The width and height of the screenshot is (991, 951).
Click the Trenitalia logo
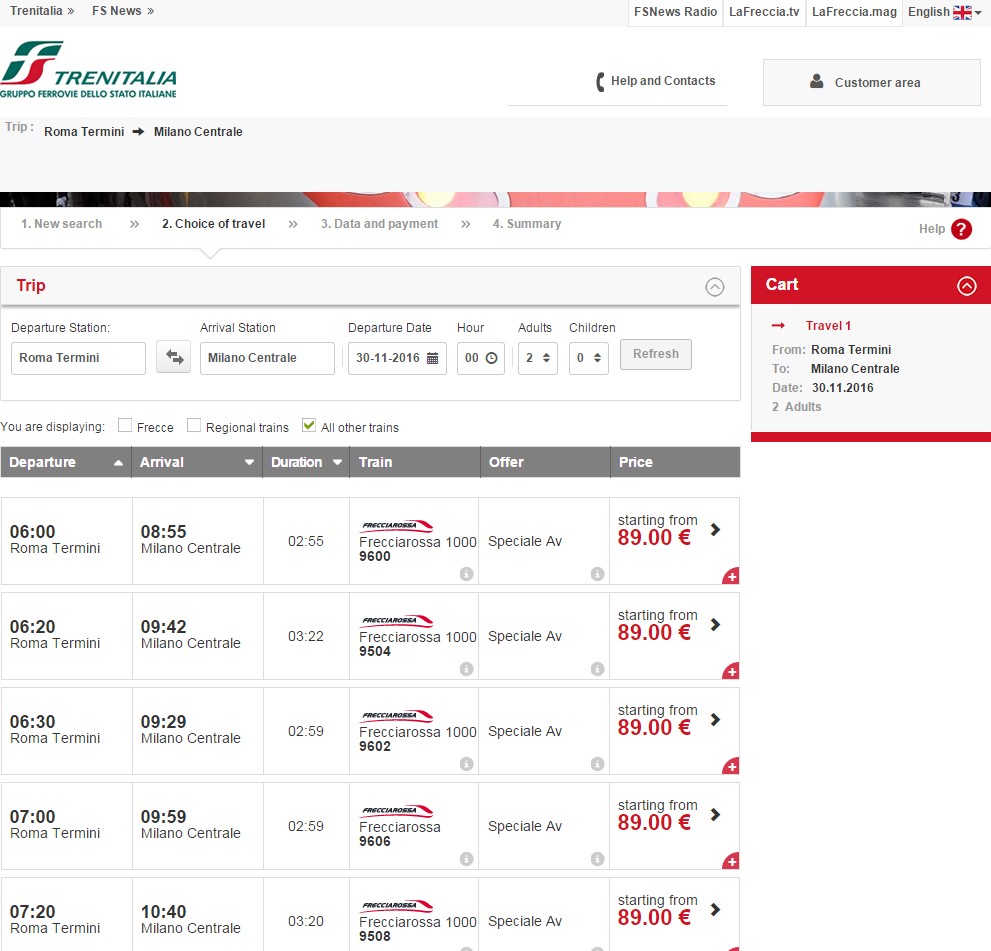[x=88, y=70]
